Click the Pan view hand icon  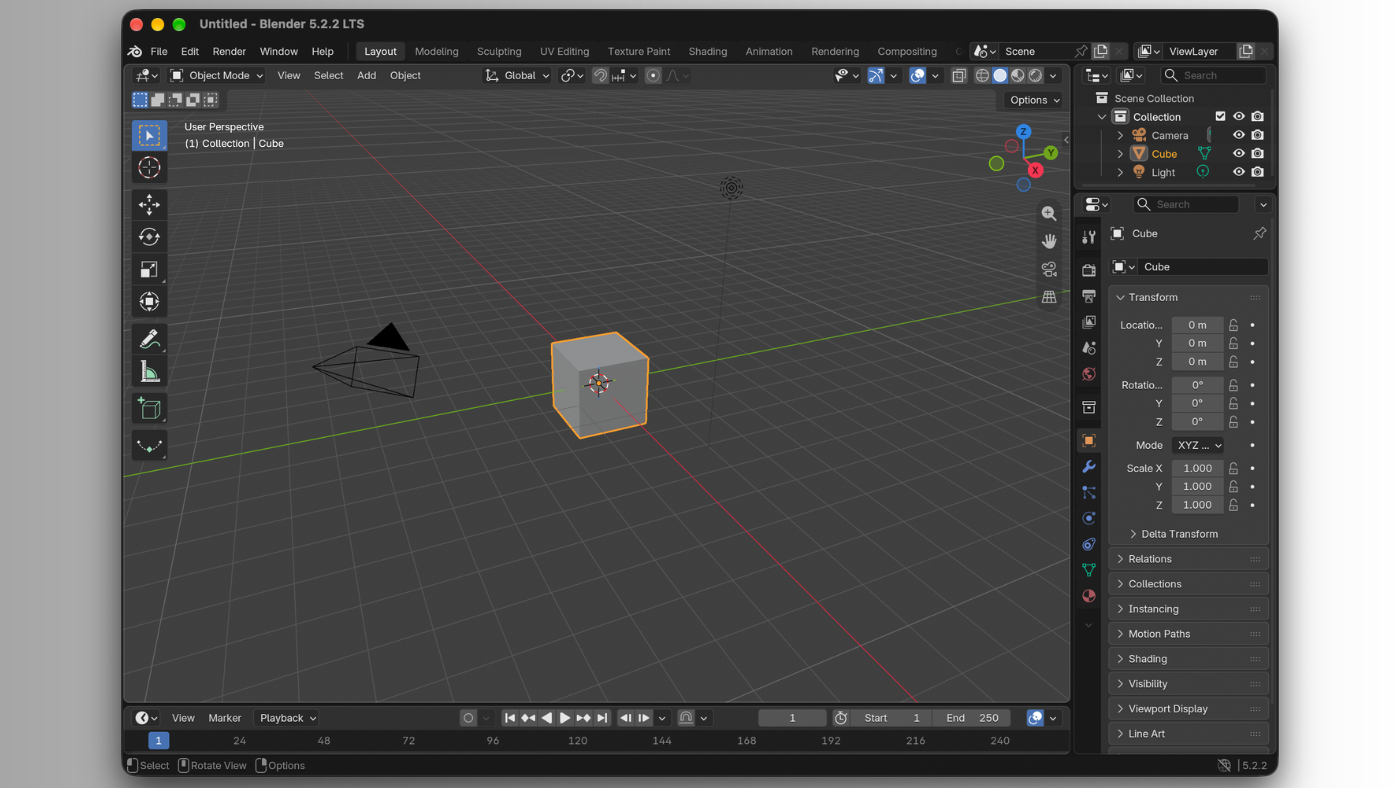click(1049, 241)
